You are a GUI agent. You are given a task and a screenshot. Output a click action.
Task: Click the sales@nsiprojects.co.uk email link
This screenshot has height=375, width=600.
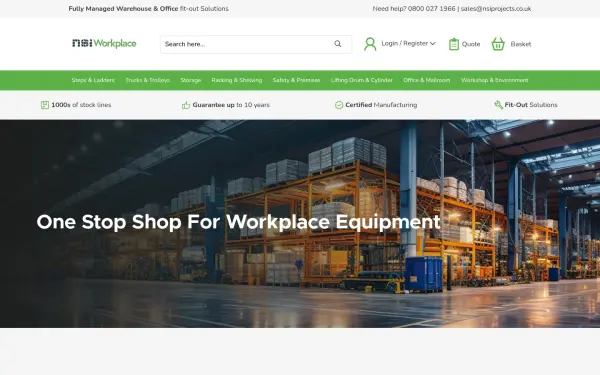click(496, 8)
